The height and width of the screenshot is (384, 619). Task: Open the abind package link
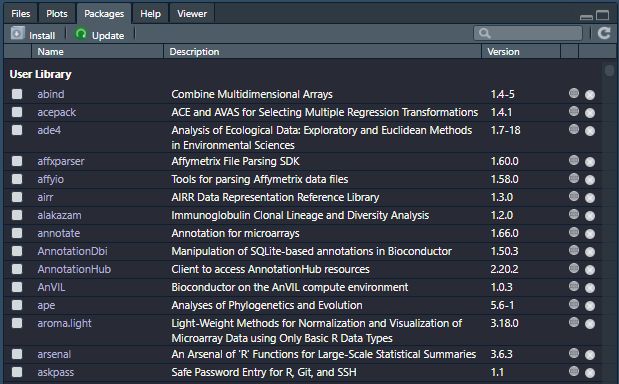pyautogui.click(x=51, y=94)
